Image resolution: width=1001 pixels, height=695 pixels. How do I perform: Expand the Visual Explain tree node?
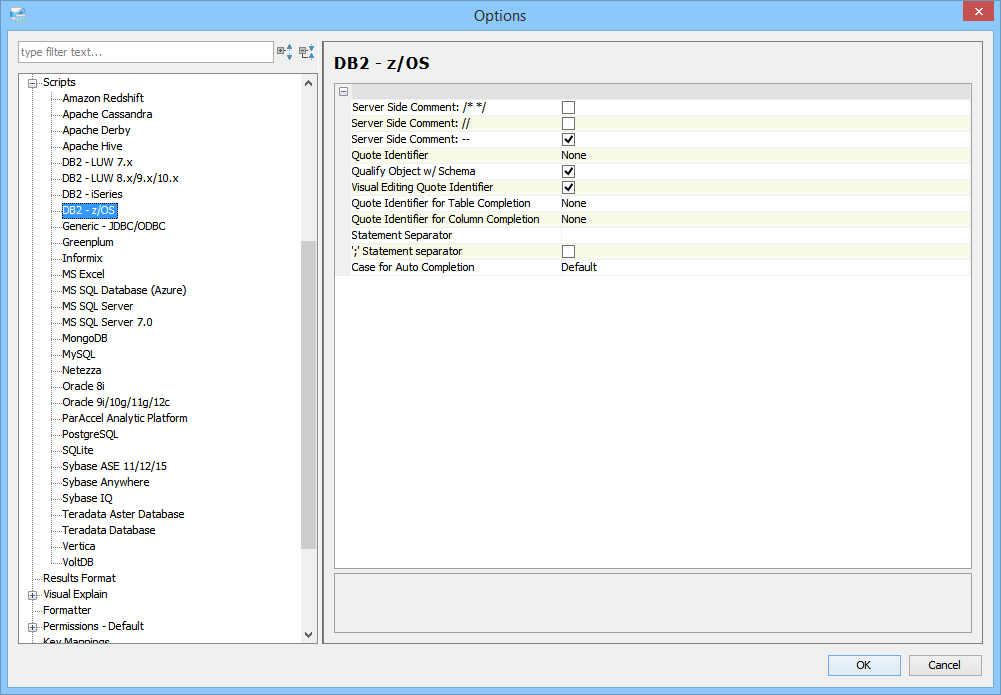click(33, 595)
